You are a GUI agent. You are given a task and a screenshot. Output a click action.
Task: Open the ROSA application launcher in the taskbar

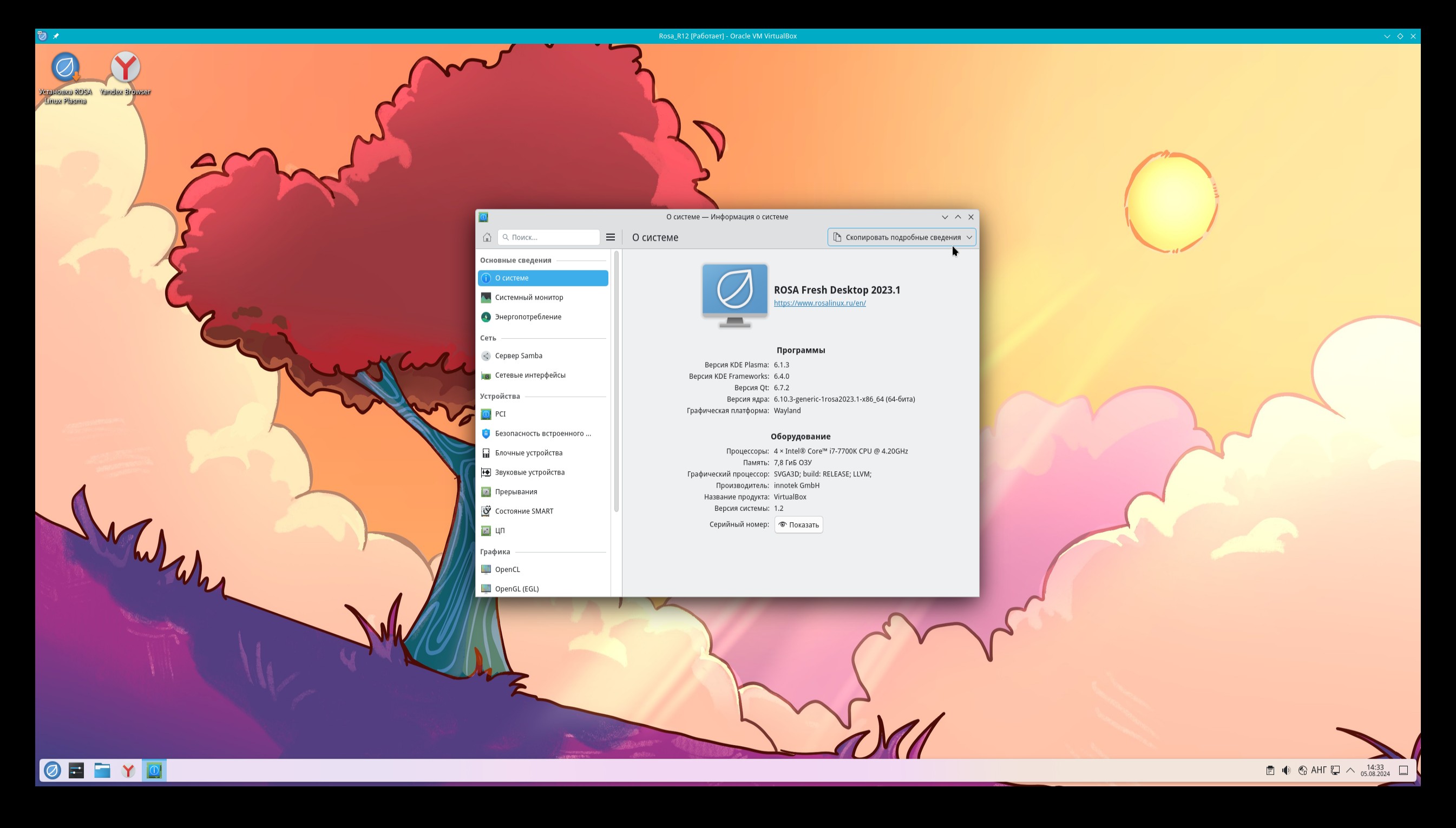[x=53, y=771]
